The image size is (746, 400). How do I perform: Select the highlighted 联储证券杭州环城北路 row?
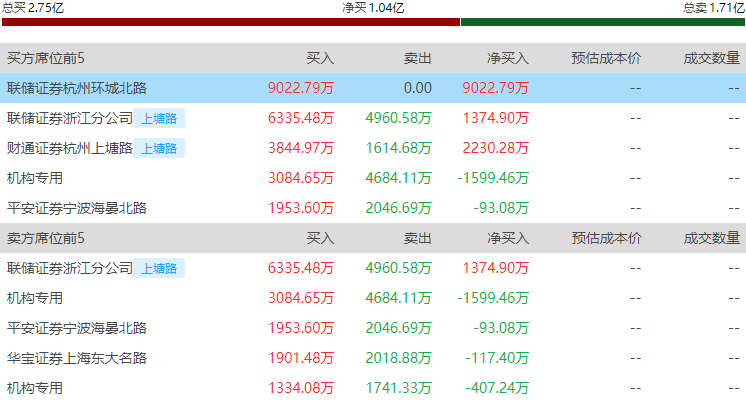373,88
